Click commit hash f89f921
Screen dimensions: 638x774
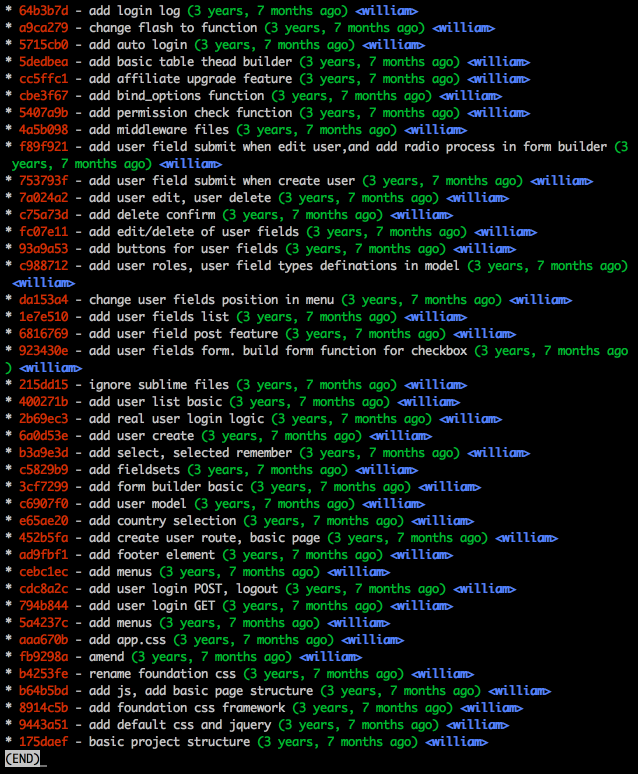pos(43,147)
